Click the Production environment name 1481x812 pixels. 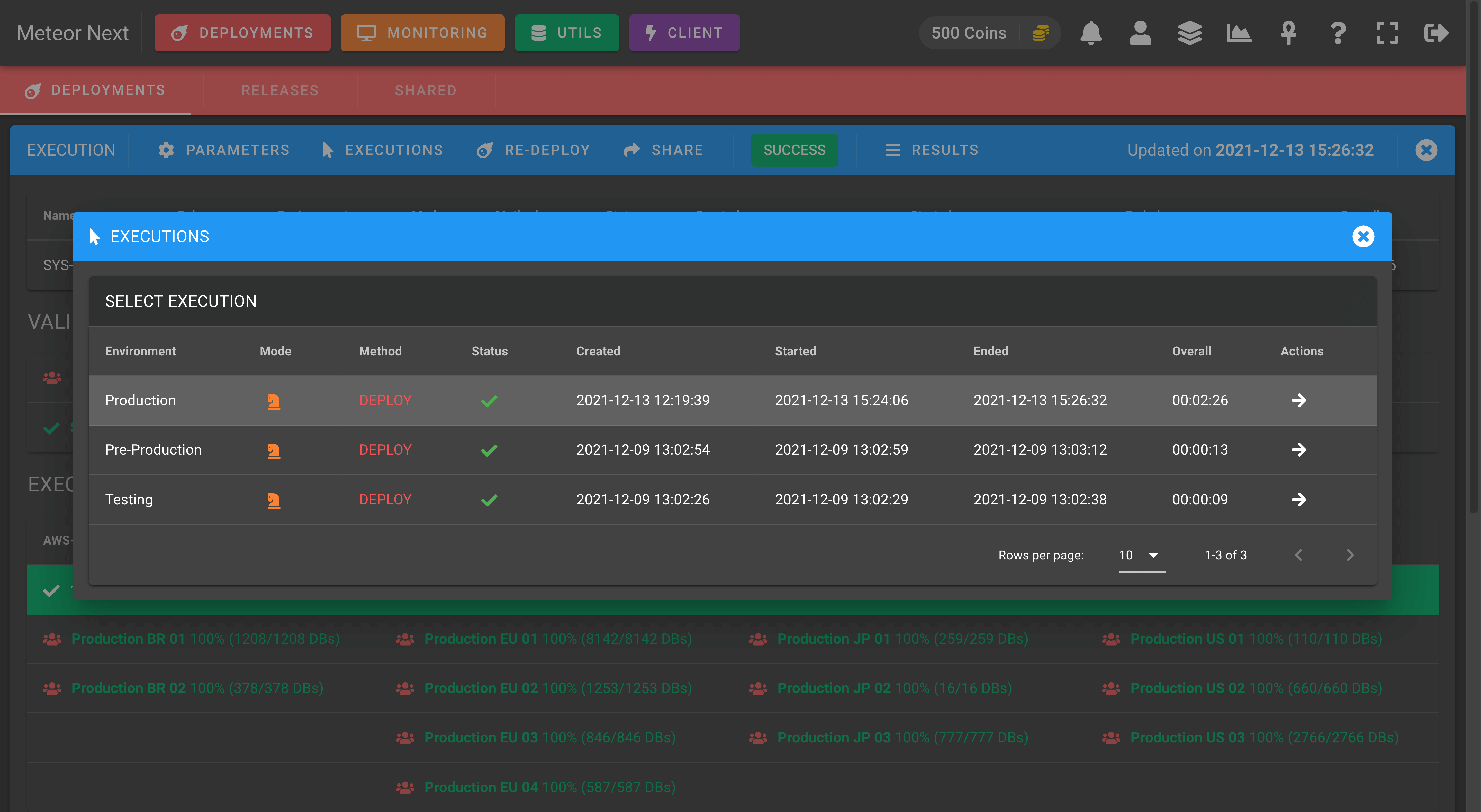point(140,400)
